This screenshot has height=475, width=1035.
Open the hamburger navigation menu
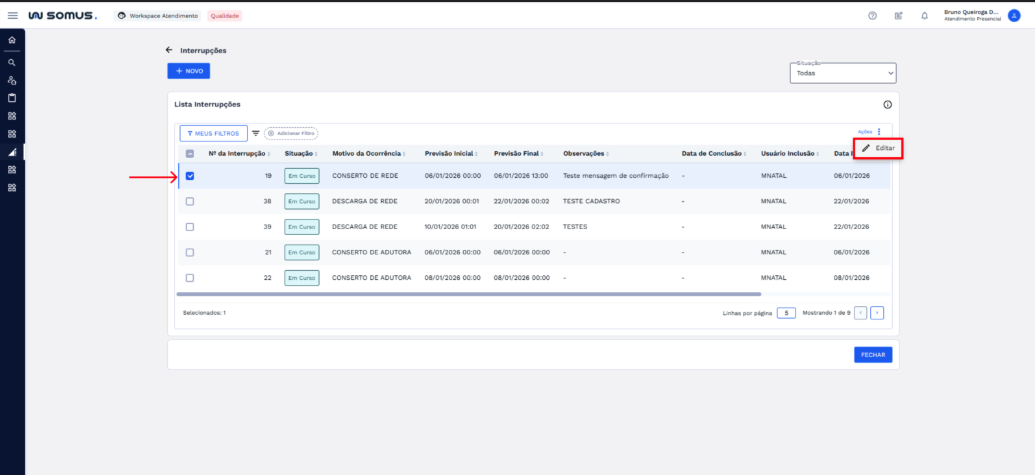tap(12, 16)
